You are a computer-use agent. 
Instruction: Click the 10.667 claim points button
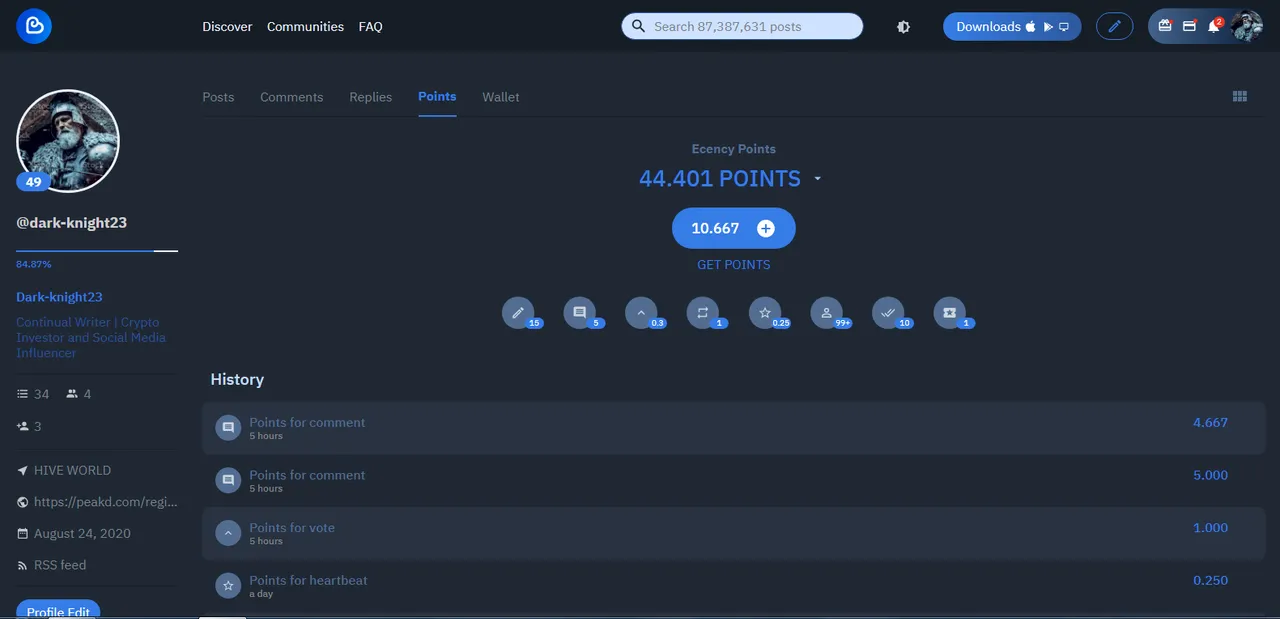pos(734,228)
